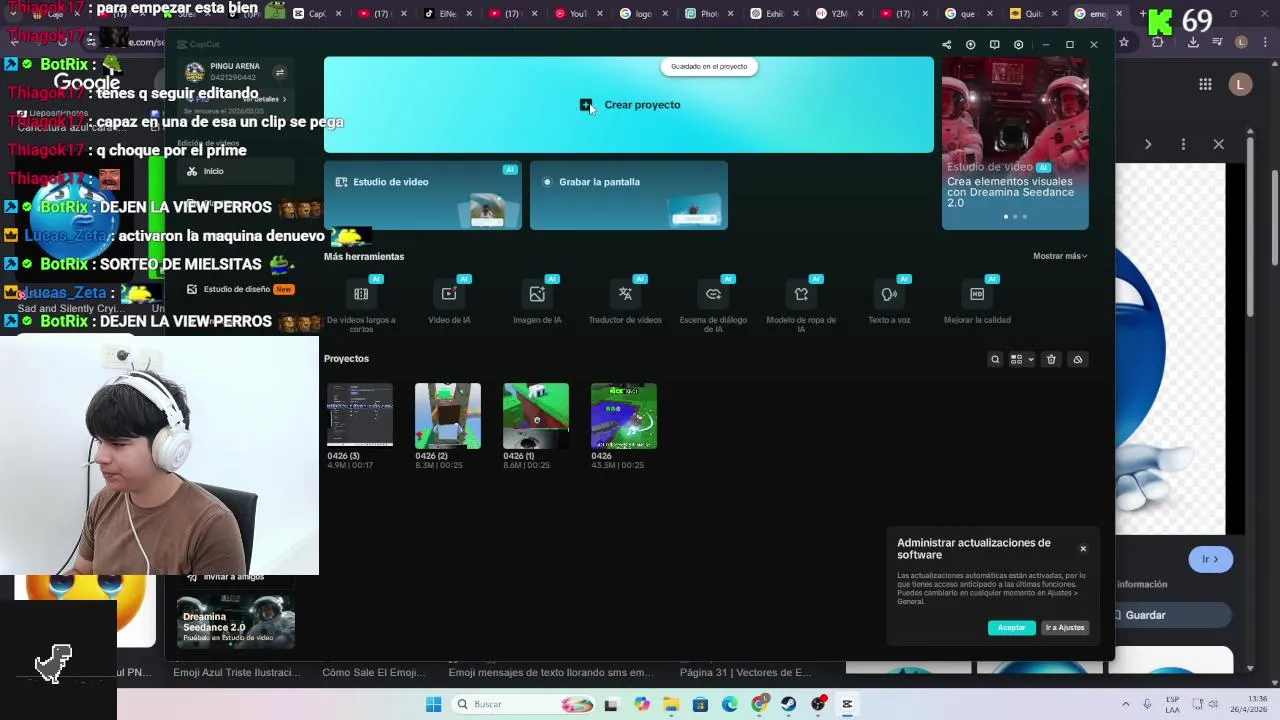This screenshot has width=1280, height=720.
Task: Click the Guardado en el proyecto tooltip
Action: coord(709,67)
